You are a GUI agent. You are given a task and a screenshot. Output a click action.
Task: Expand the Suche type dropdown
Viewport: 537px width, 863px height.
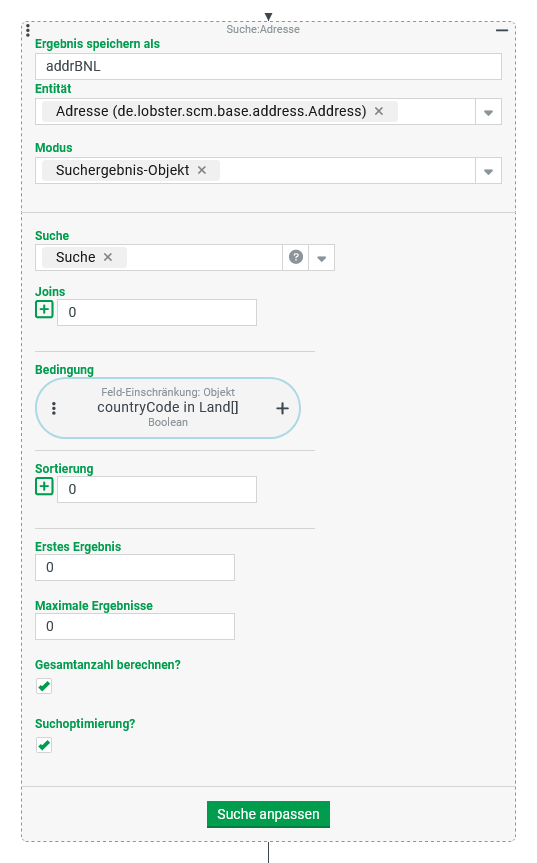322,258
